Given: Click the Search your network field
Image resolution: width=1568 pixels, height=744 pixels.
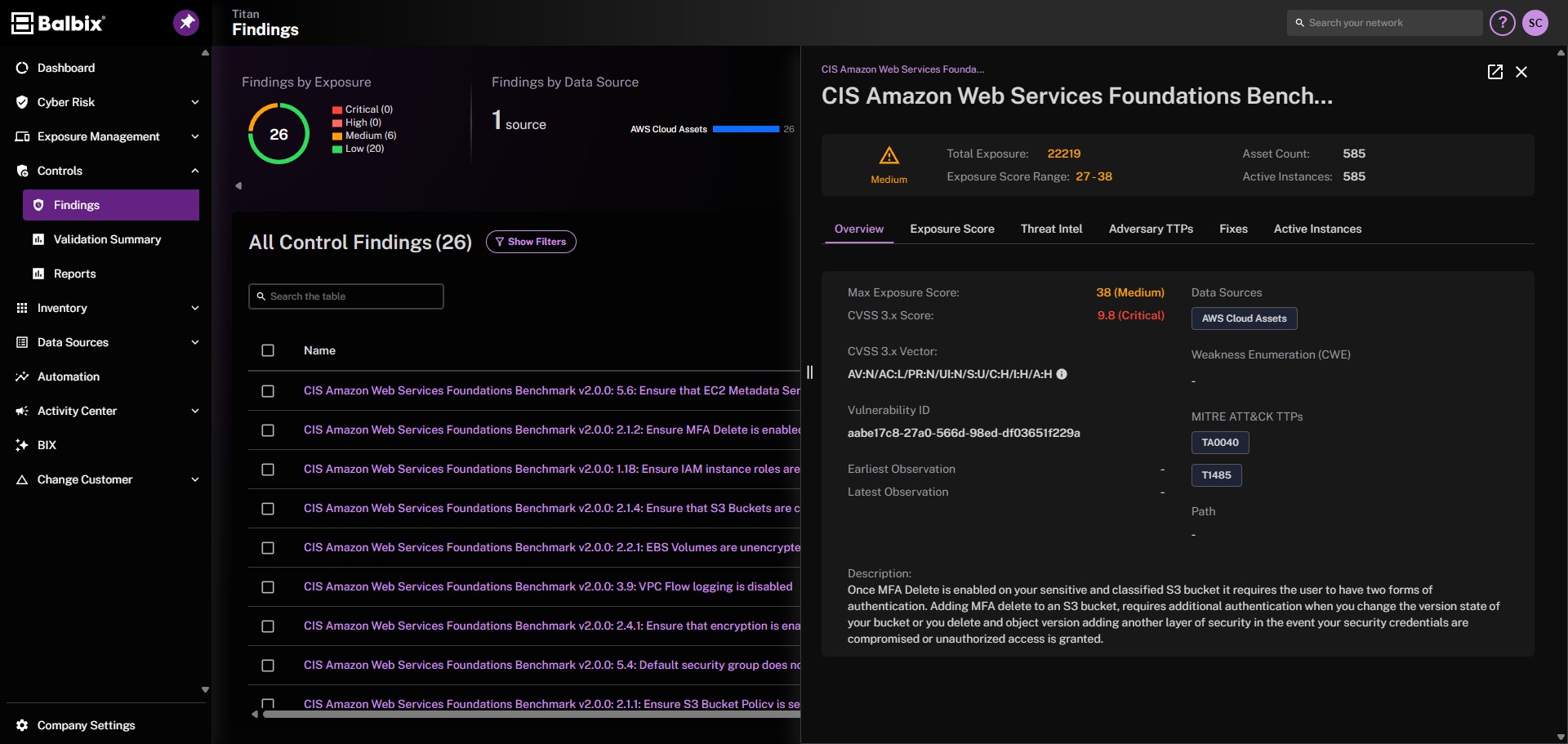Looking at the screenshot, I should 1385,23.
